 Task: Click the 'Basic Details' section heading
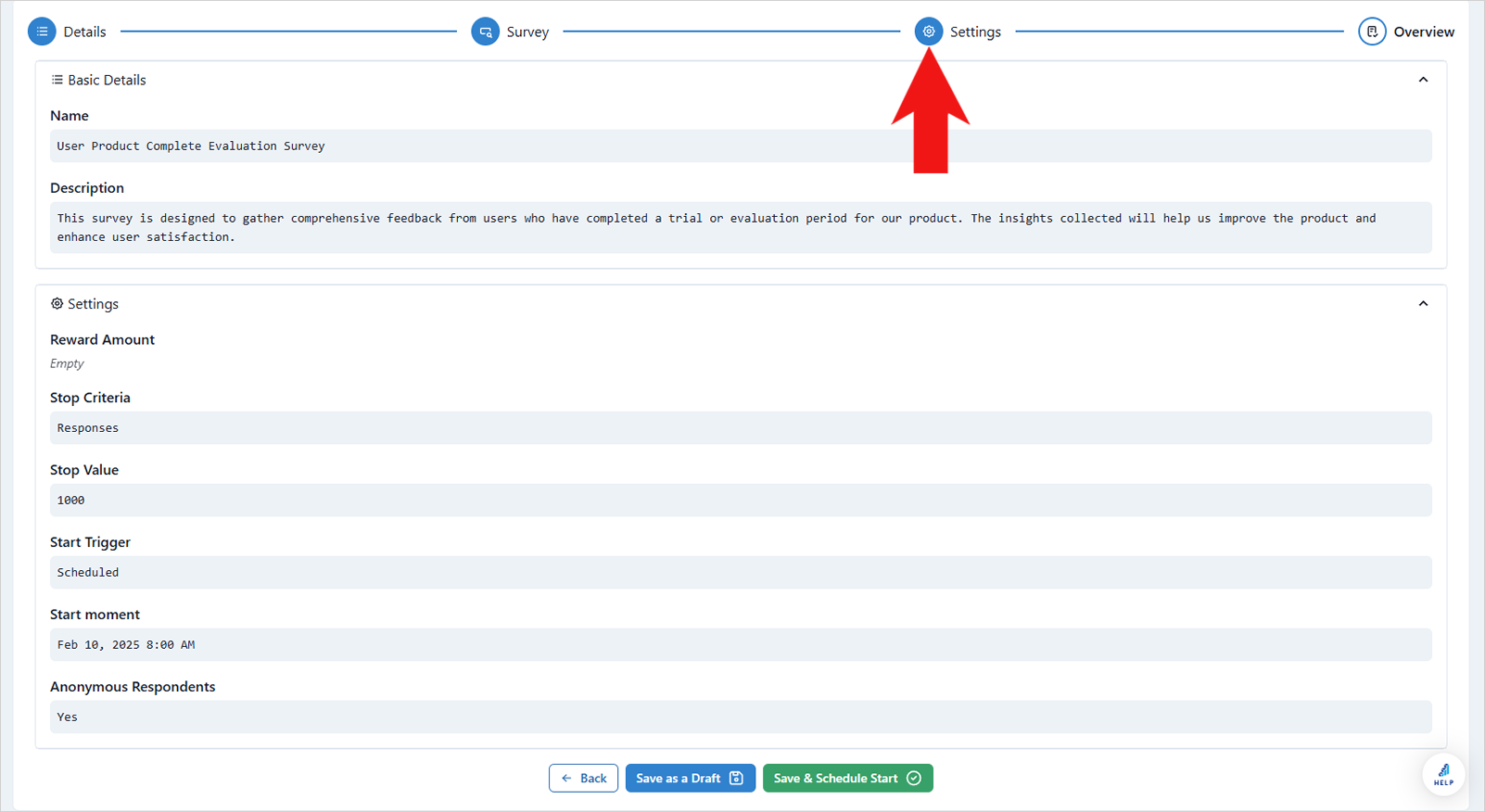(107, 80)
